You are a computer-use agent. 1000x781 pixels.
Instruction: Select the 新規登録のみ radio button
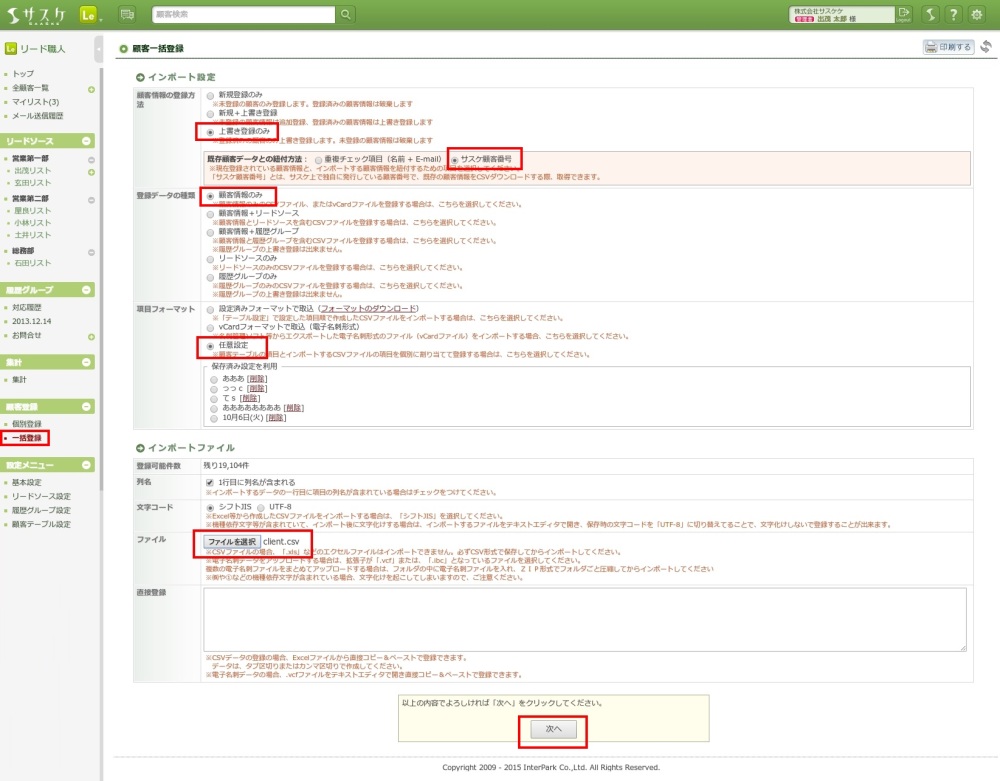(210, 95)
